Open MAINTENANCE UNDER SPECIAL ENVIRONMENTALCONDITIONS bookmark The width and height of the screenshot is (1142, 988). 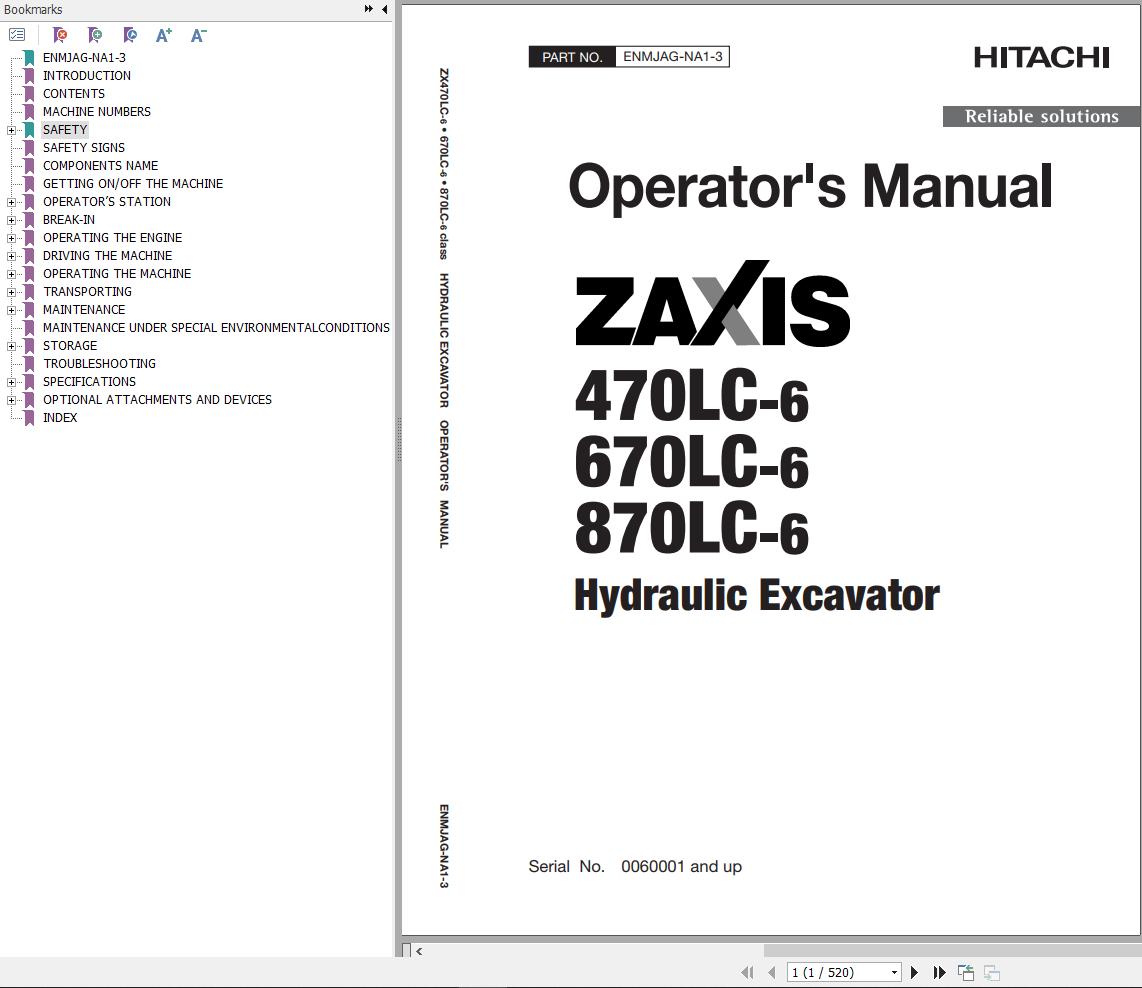click(x=216, y=328)
